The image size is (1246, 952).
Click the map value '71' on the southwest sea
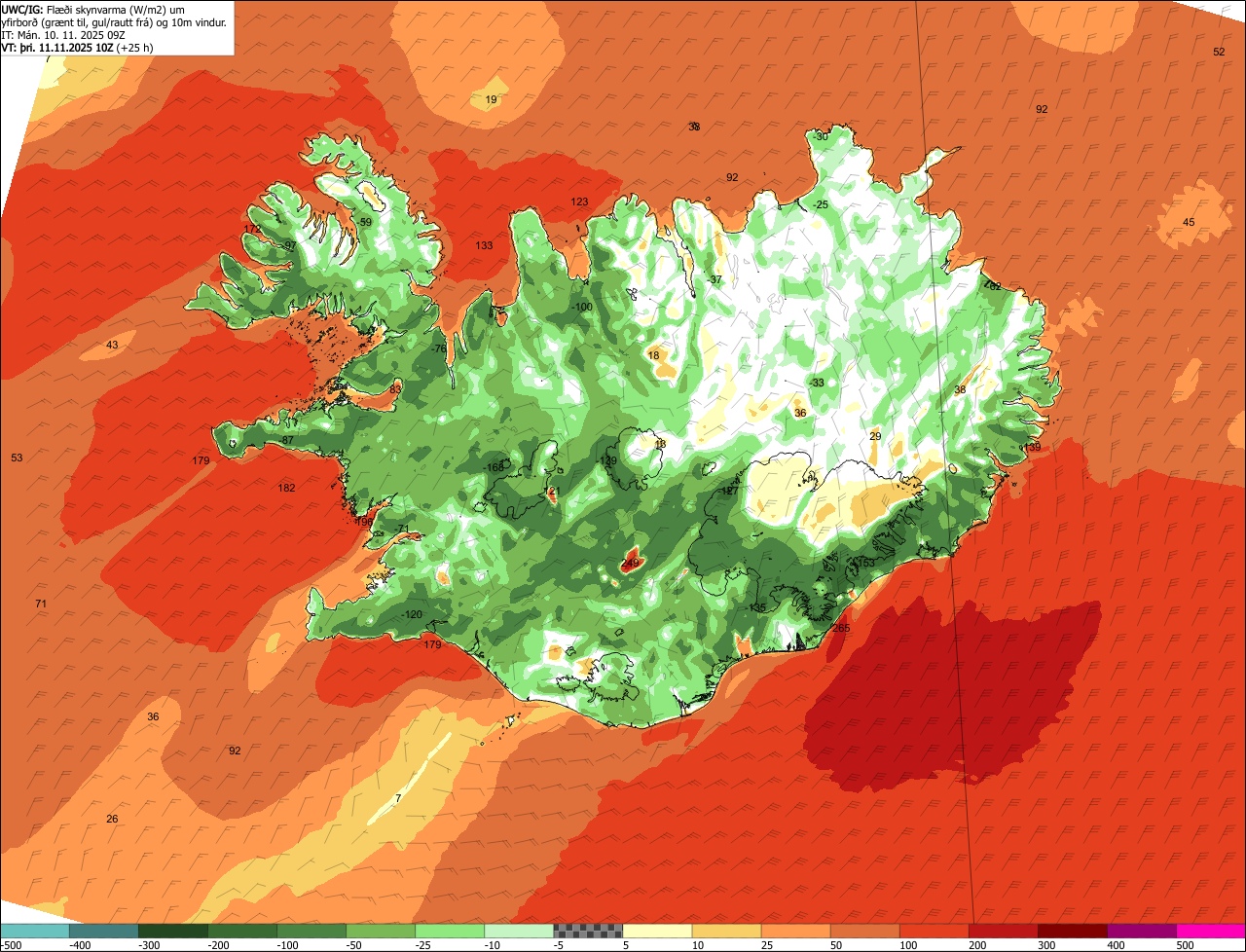coord(41,604)
